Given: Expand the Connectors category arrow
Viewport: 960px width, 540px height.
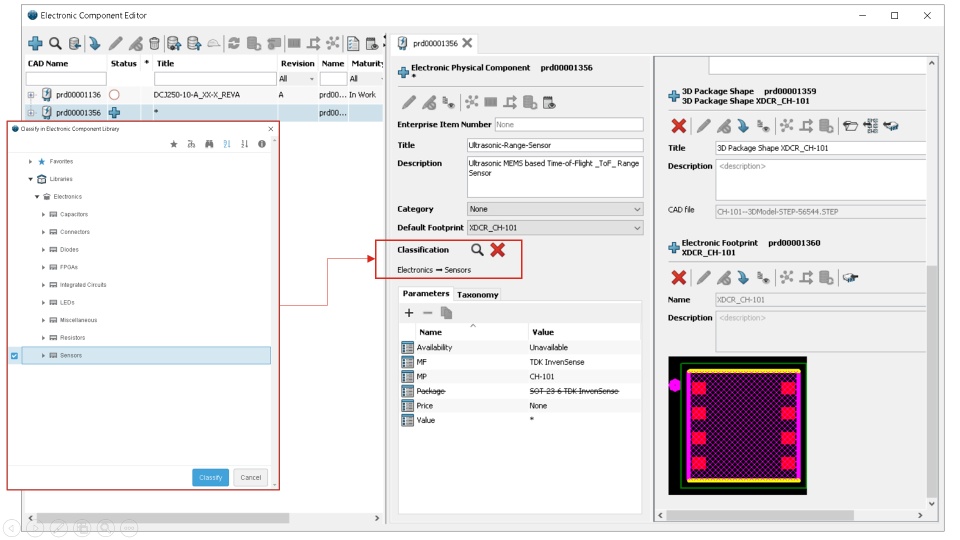Looking at the screenshot, I should [x=43, y=232].
